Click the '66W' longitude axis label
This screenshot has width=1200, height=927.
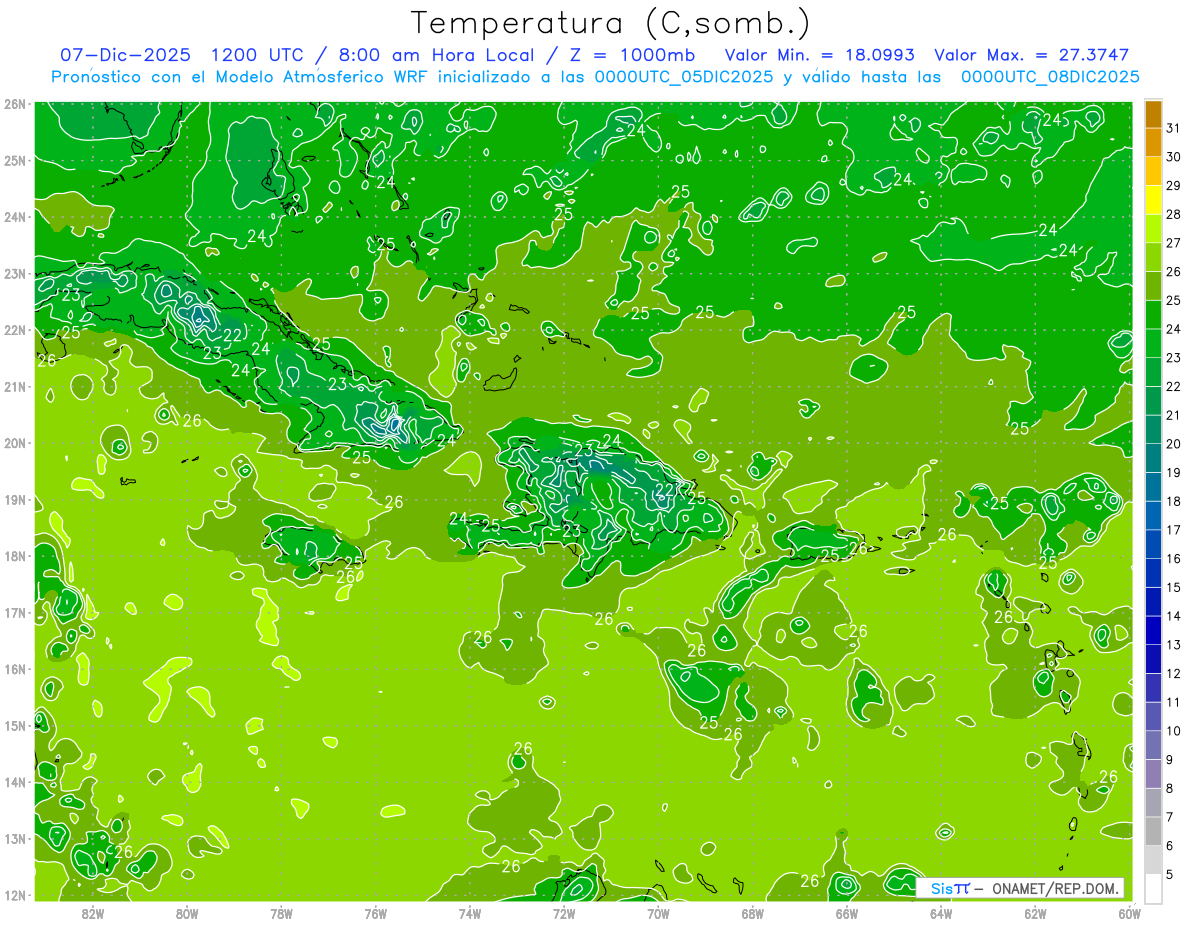(846, 913)
